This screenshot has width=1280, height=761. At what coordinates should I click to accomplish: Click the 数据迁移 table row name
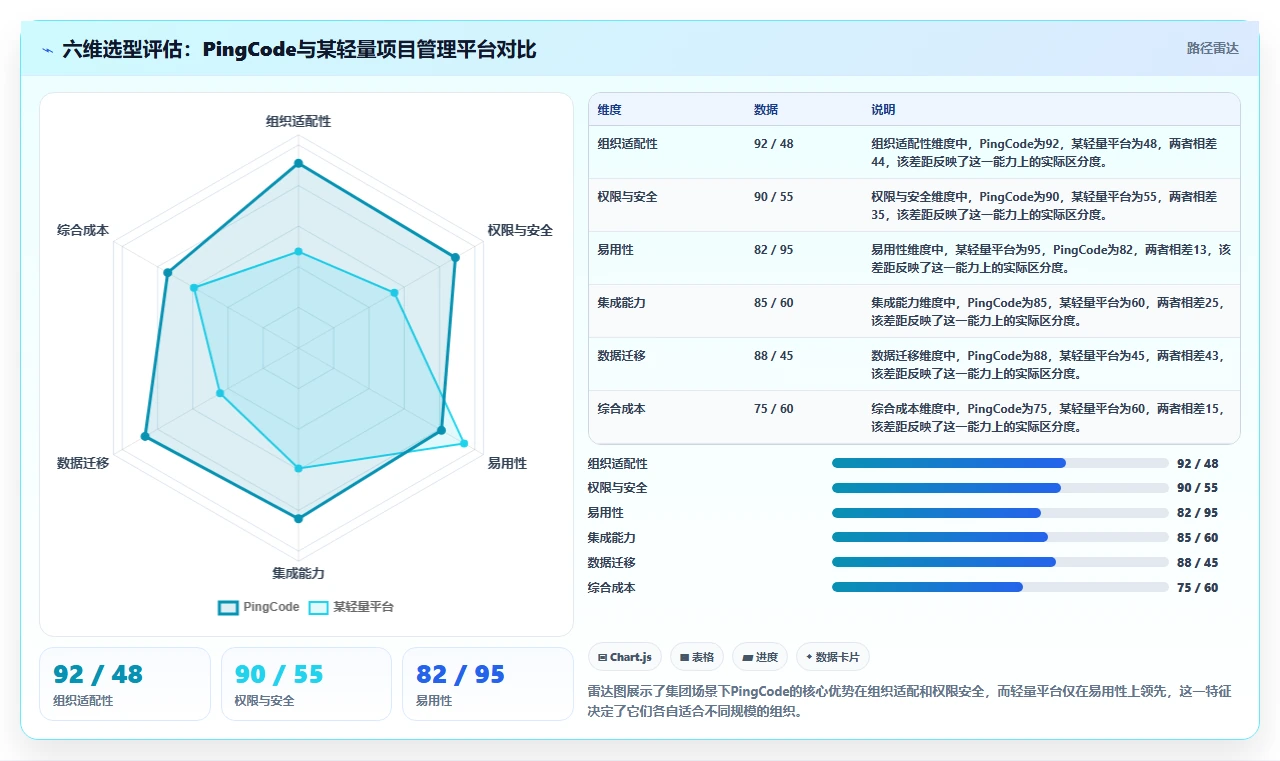[622, 356]
